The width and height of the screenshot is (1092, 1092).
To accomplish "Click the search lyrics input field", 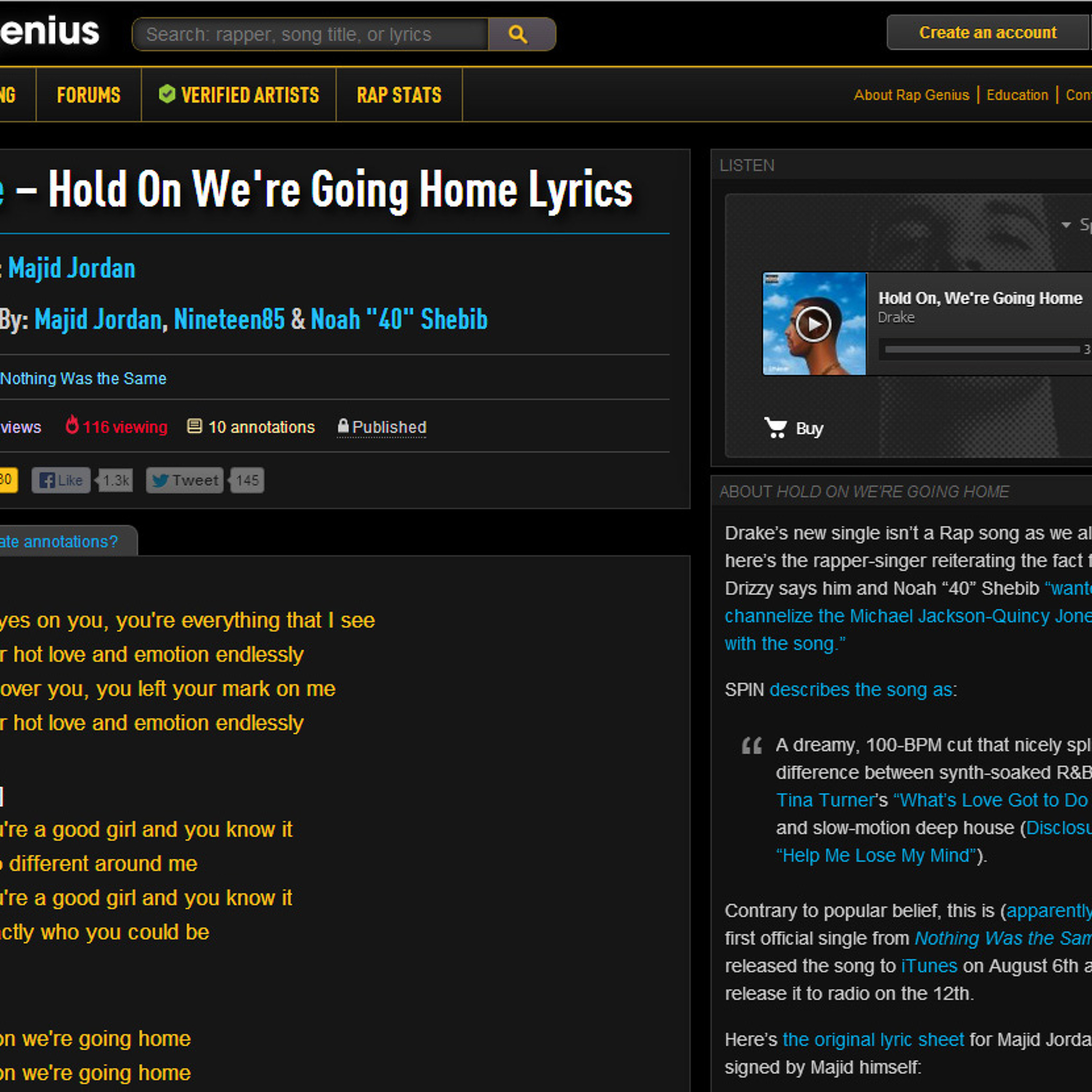I will pyautogui.click(x=311, y=35).
